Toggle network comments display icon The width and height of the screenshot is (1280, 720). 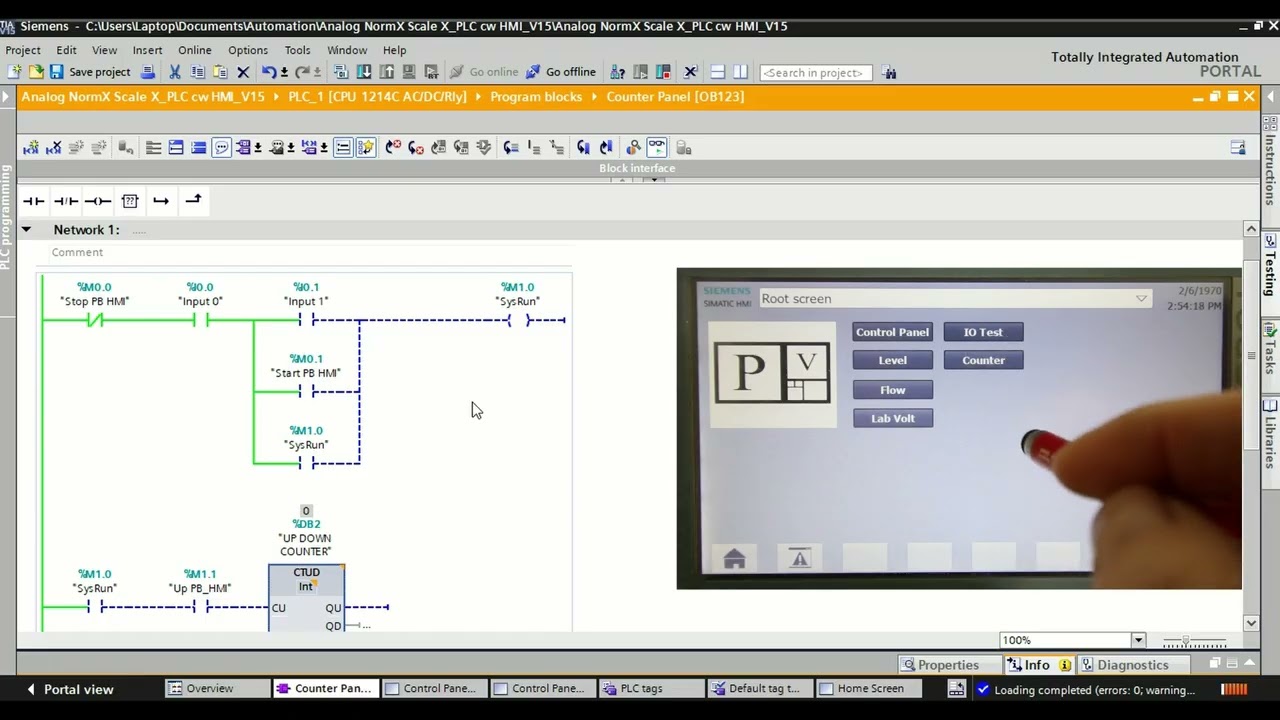(343, 148)
